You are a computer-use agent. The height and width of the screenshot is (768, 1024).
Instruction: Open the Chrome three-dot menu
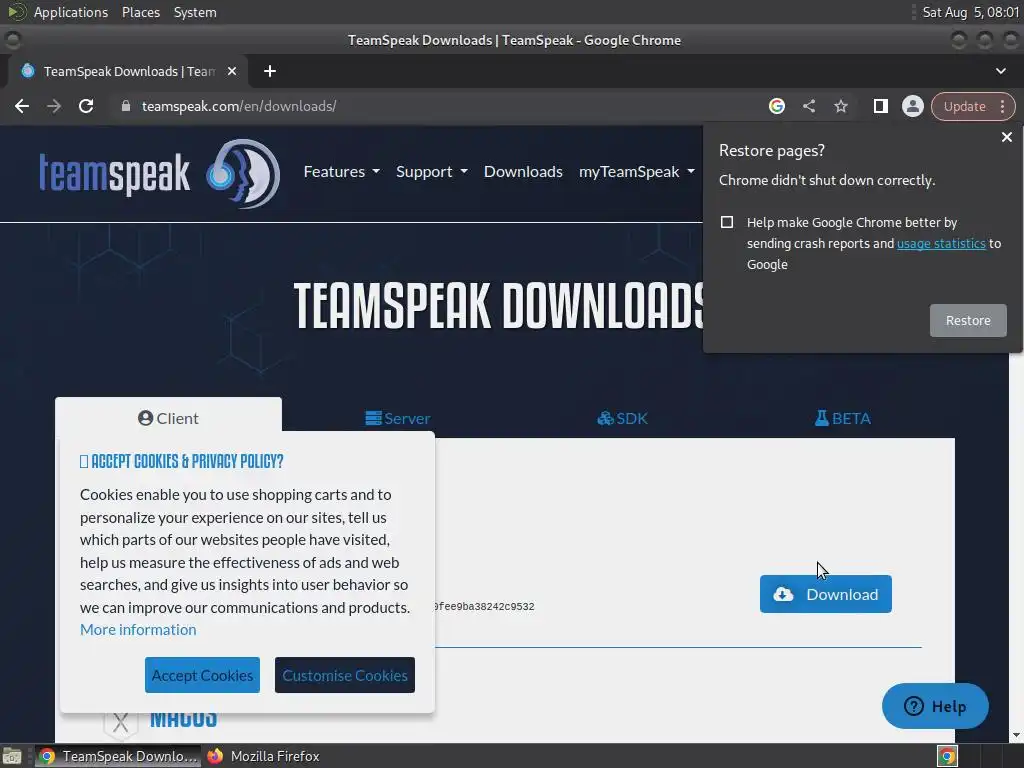pos(1002,106)
